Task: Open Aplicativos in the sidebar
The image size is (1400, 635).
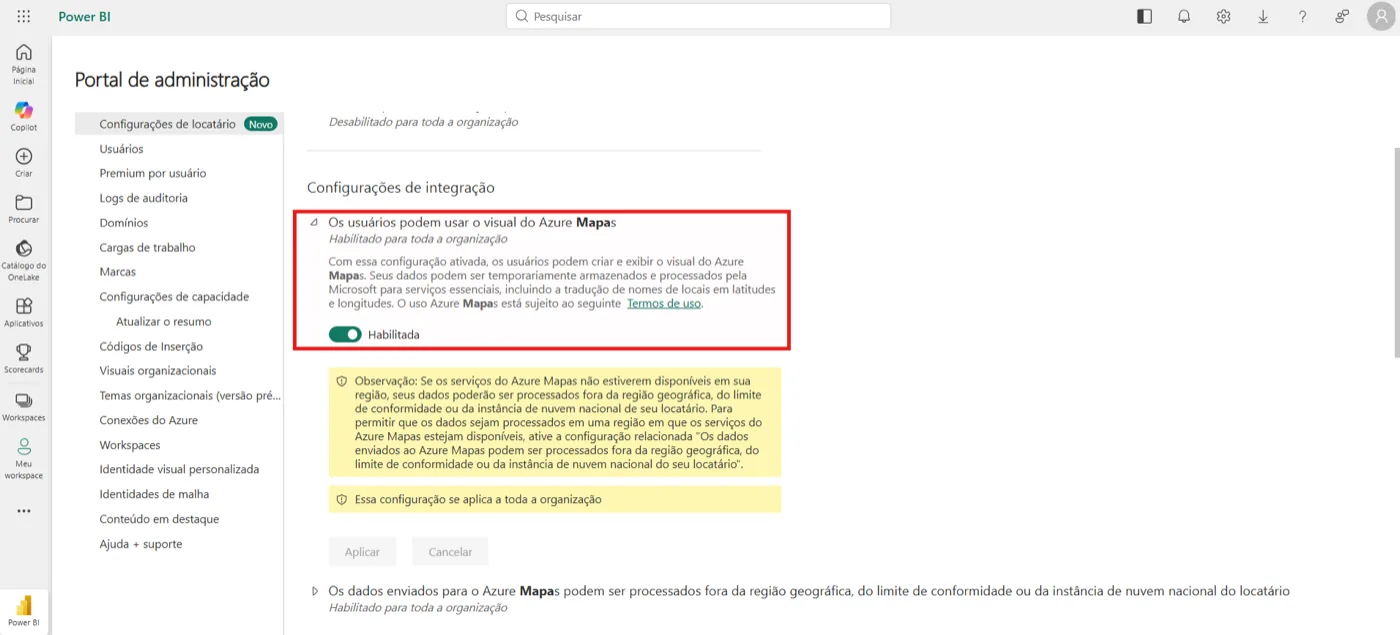Action: coord(24,313)
